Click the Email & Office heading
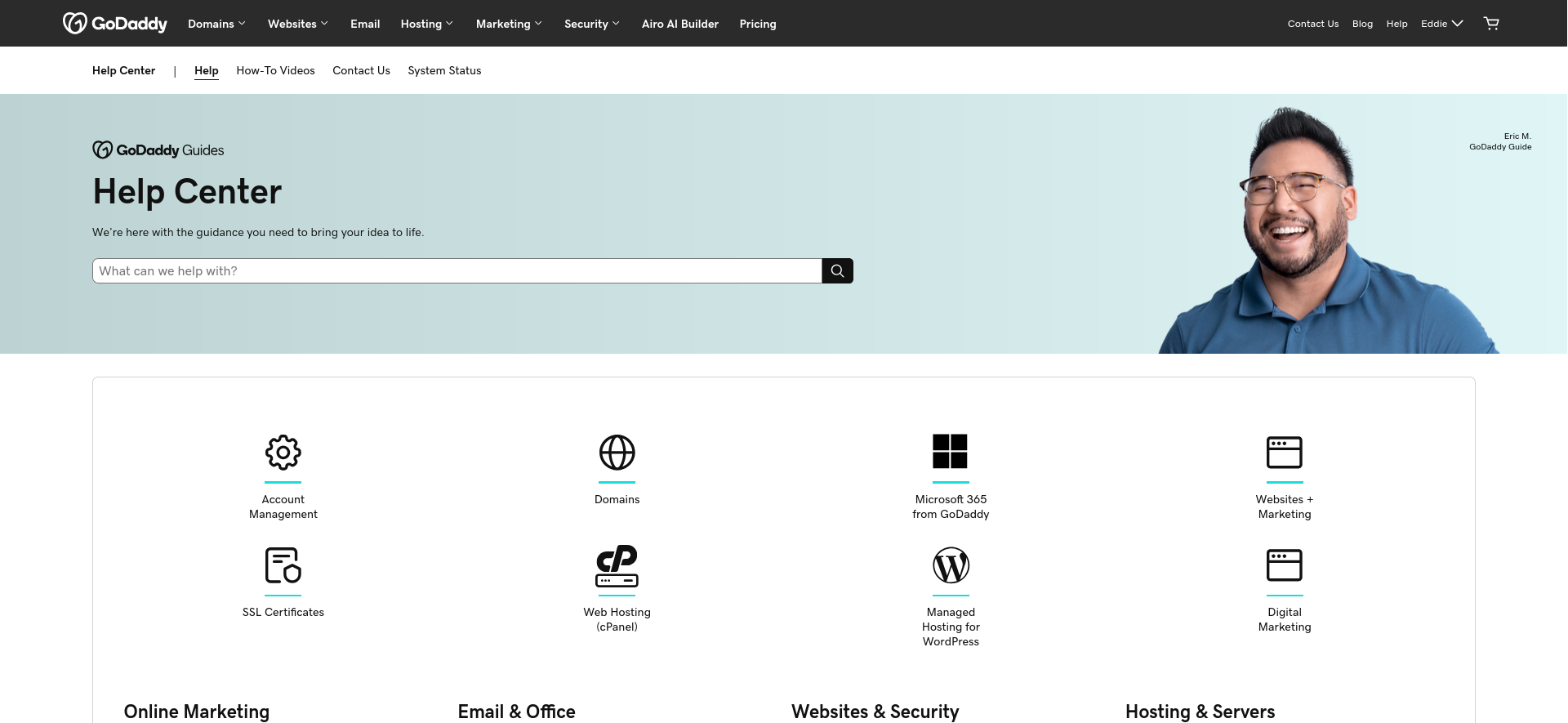The height and width of the screenshot is (723, 1568). click(517, 712)
